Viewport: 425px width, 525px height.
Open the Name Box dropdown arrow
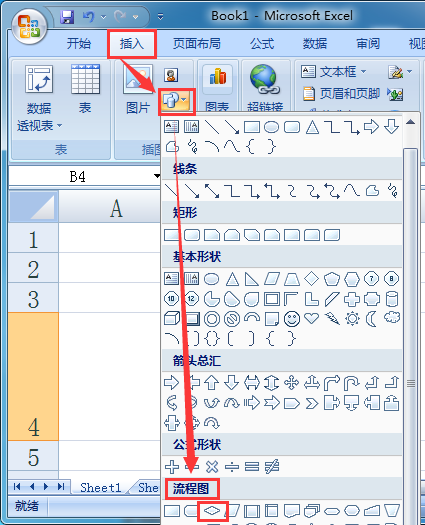click(157, 176)
